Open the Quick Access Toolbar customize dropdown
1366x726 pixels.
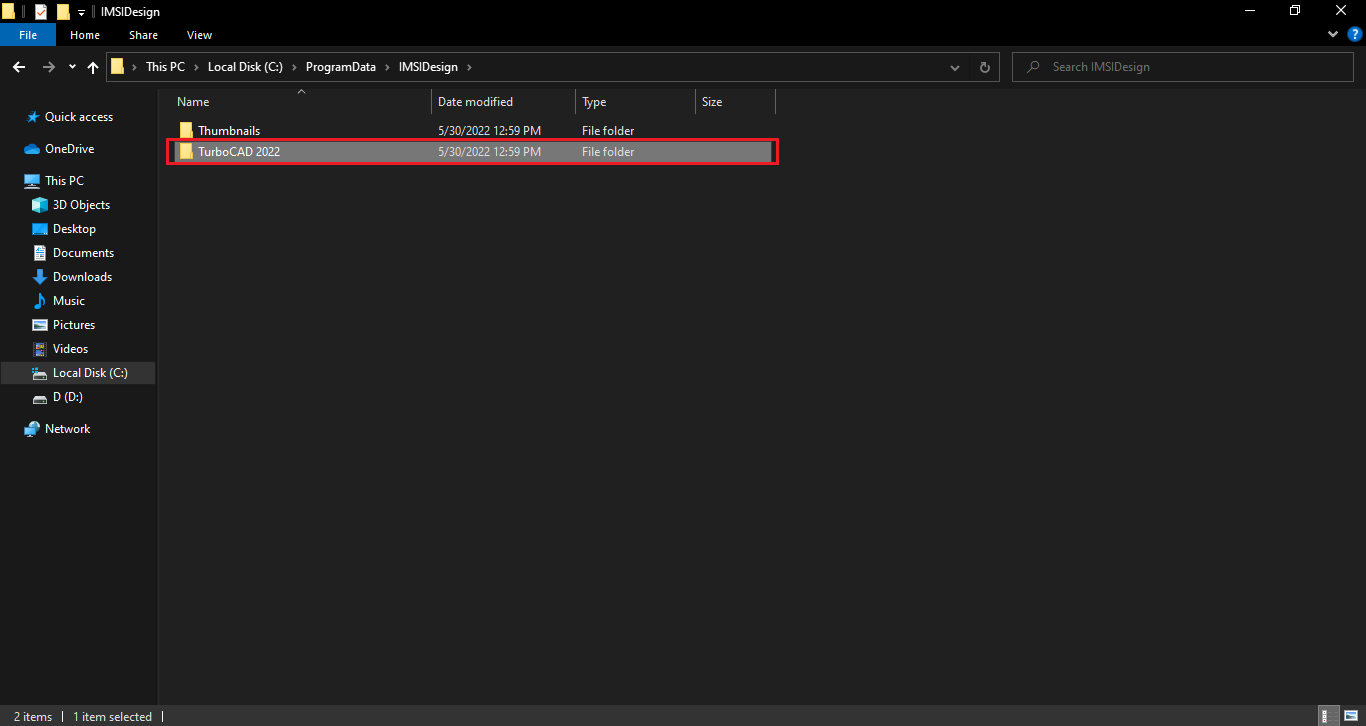pos(81,12)
